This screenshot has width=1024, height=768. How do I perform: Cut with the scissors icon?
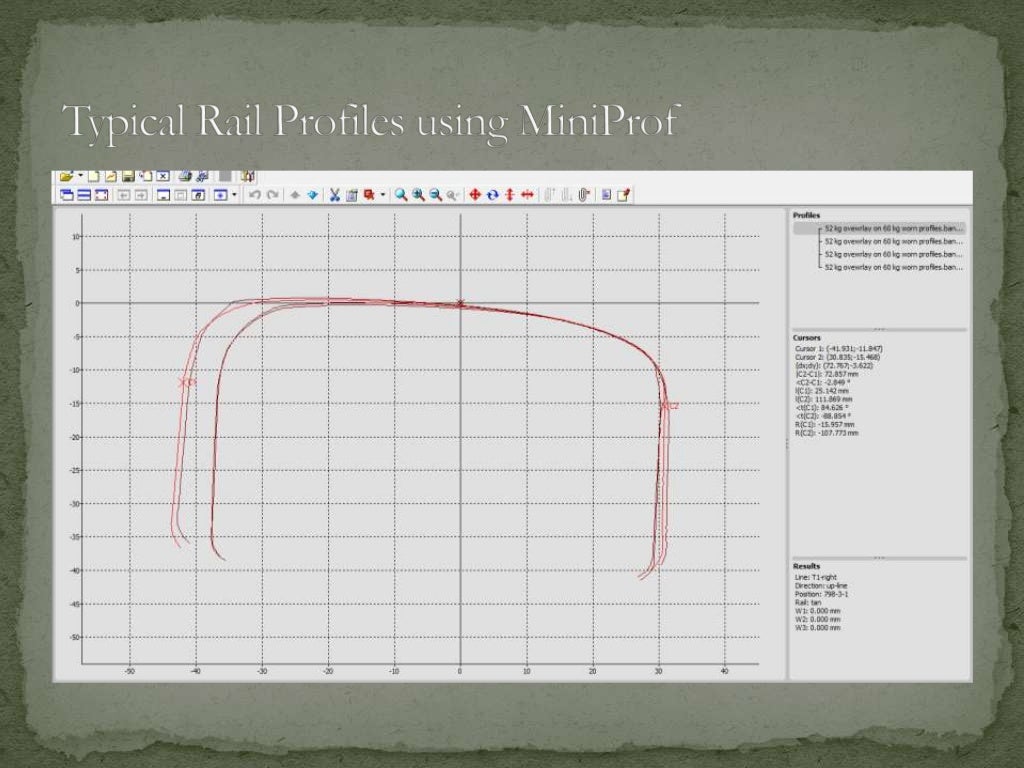[x=334, y=195]
